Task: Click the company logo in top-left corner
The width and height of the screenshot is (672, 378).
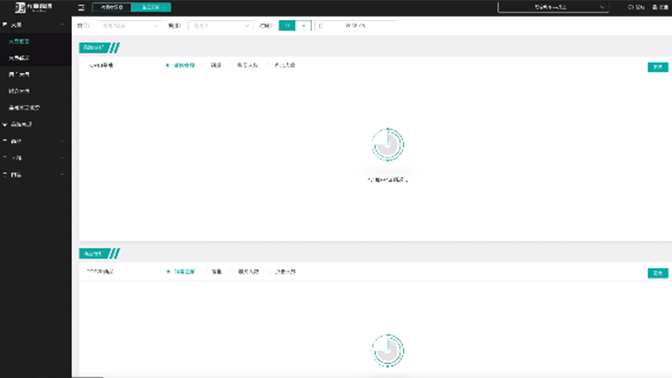Action: click(x=33, y=7)
